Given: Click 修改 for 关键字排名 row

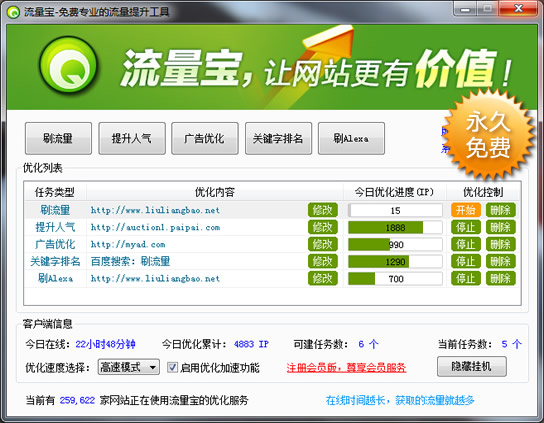Looking at the screenshot, I should 323,261.
